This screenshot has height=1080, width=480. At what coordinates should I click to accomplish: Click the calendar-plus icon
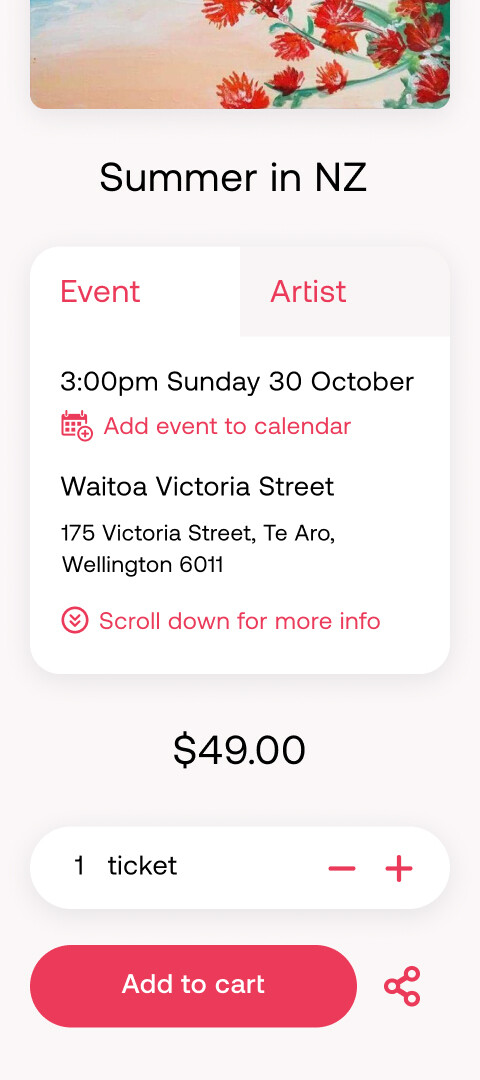click(x=76, y=426)
